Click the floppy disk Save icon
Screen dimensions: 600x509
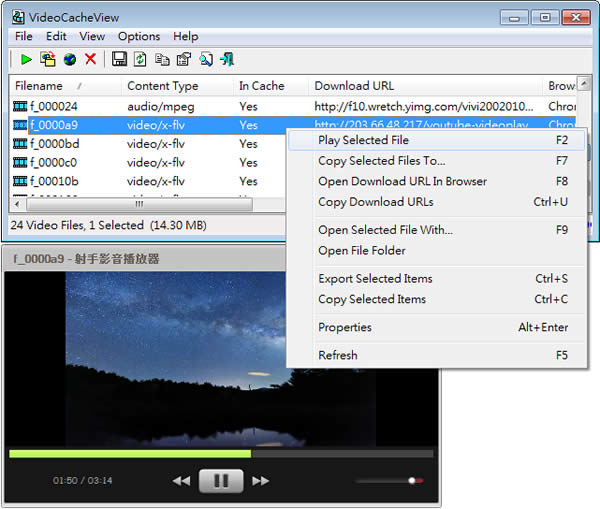(119, 60)
